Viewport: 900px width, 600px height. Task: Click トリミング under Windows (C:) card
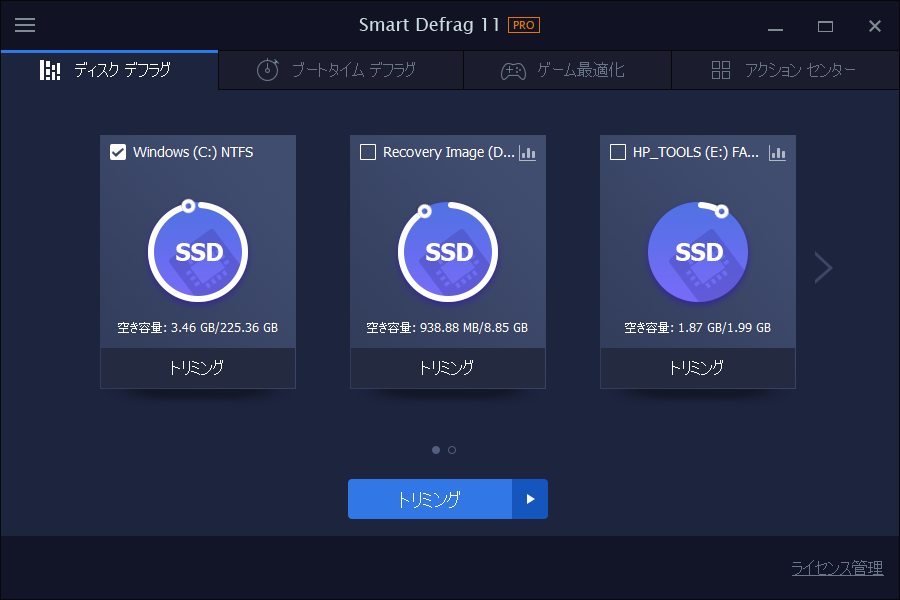tap(198, 368)
